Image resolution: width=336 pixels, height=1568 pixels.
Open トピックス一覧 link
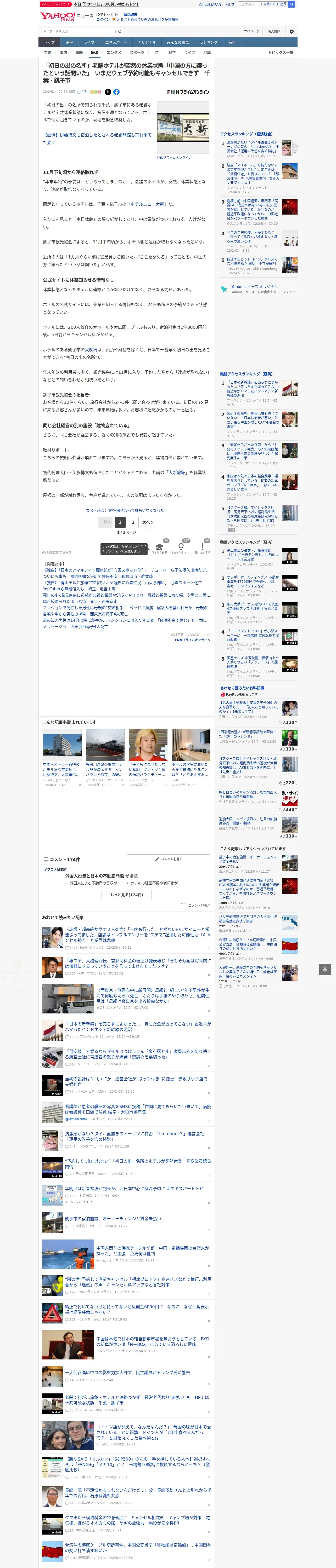(281, 52)
